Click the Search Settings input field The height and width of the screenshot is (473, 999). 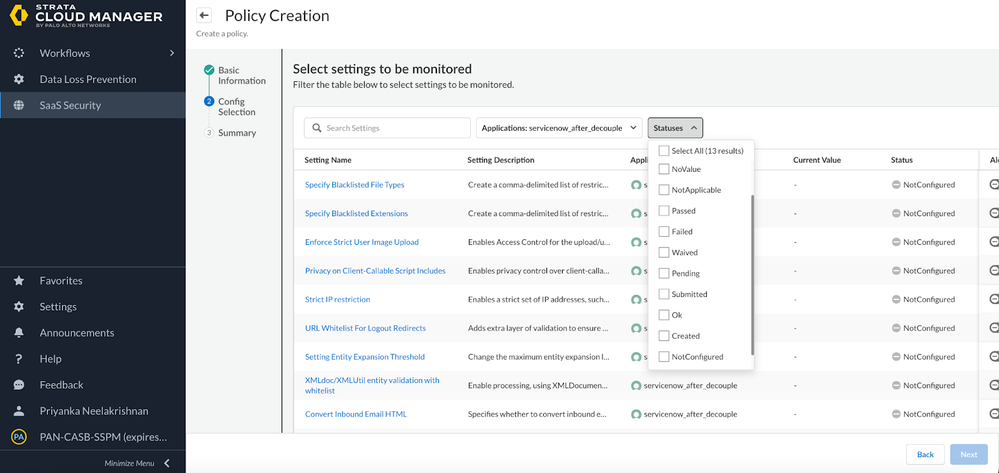pyautogui.click(x=388, y=128)
